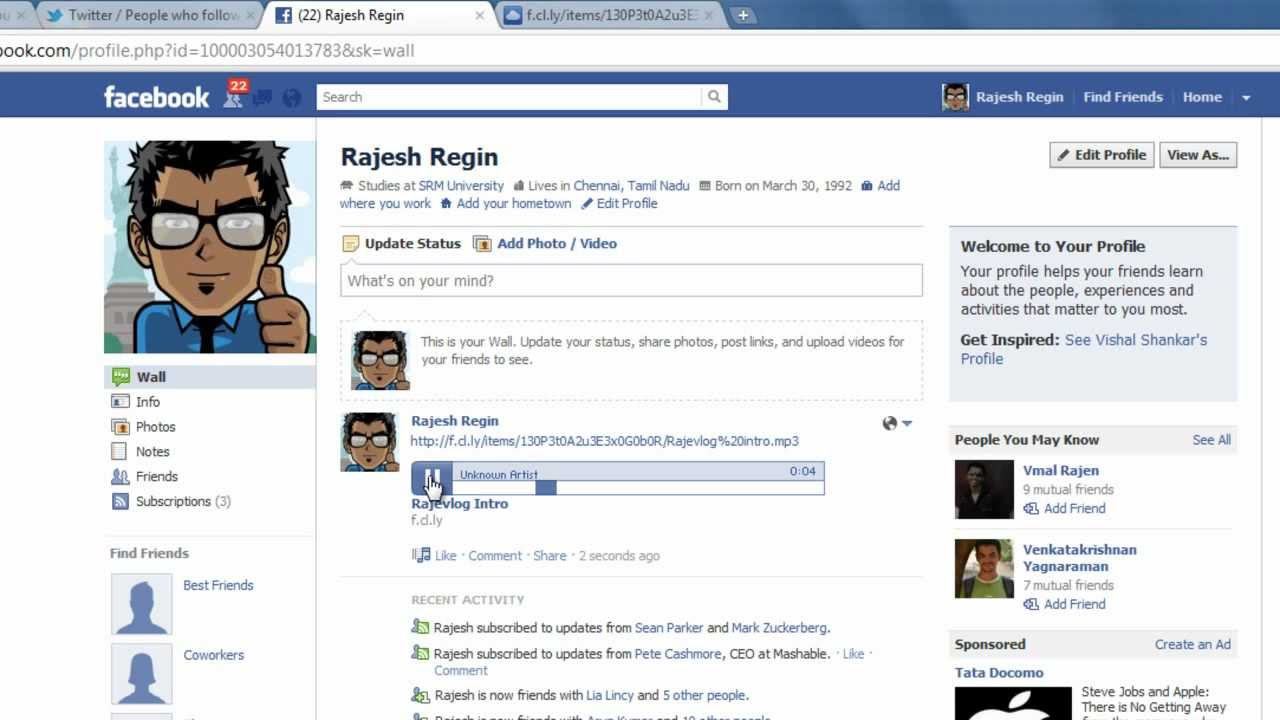1280x720 pixels.
Task: Click the Photos icon in sidebar
Action: point(120,427)
